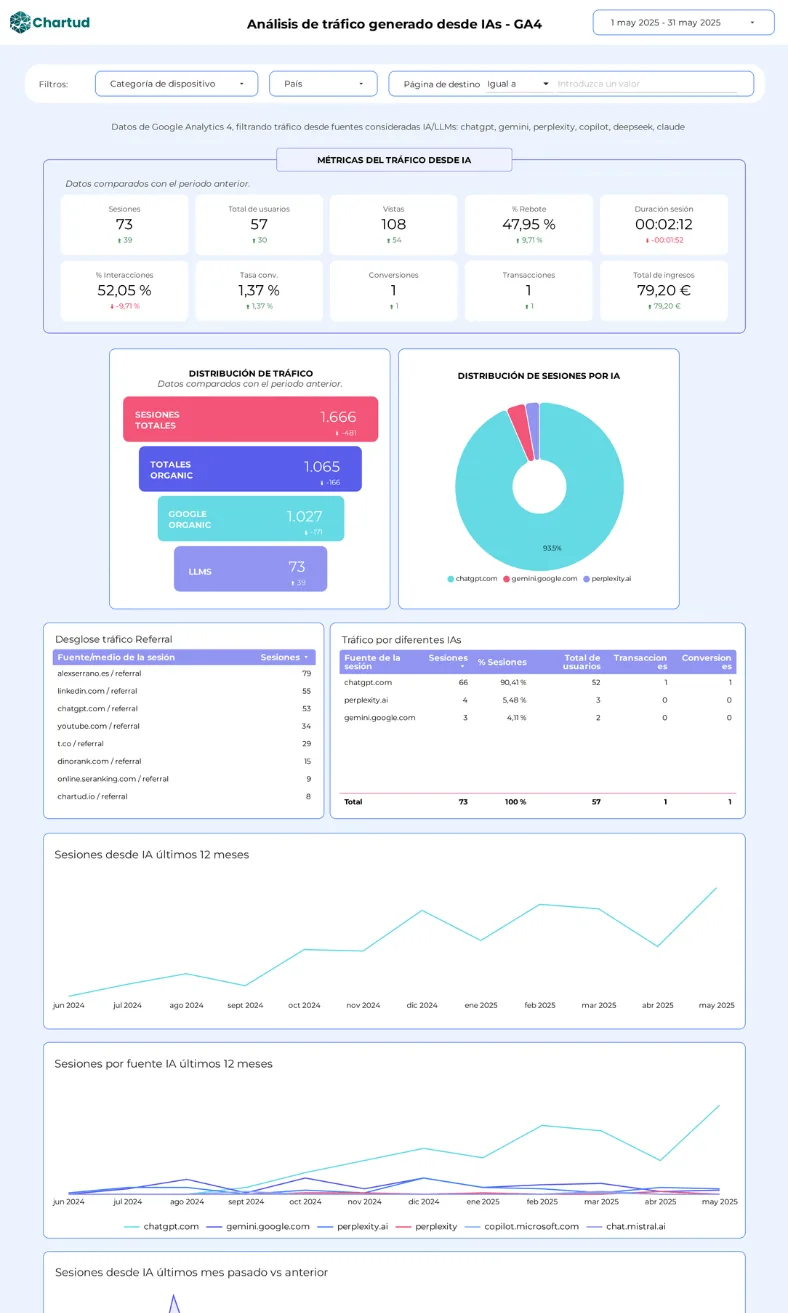Click 'Sesiones por fuente IA últimos 12 meses' title
The height and width of the screenshot is (1313, 788).
tap(163, 1064)
